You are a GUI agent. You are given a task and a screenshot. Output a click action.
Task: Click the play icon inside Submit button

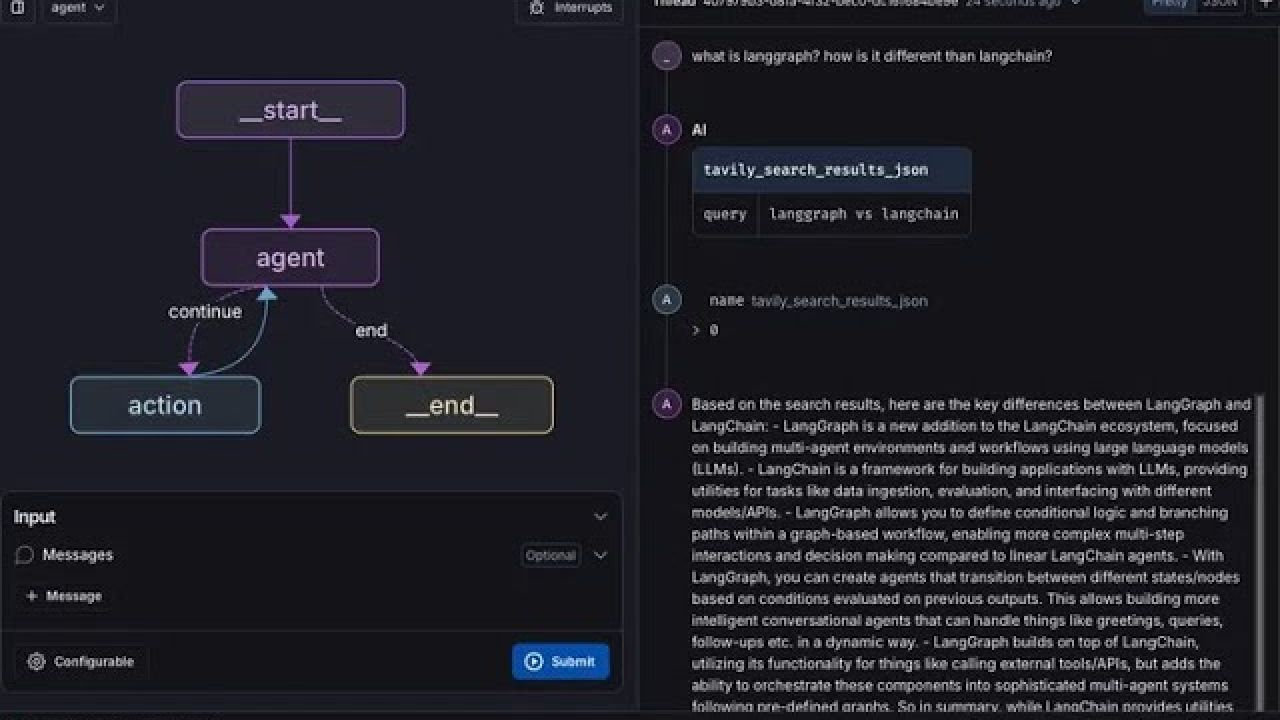point(534,661)
